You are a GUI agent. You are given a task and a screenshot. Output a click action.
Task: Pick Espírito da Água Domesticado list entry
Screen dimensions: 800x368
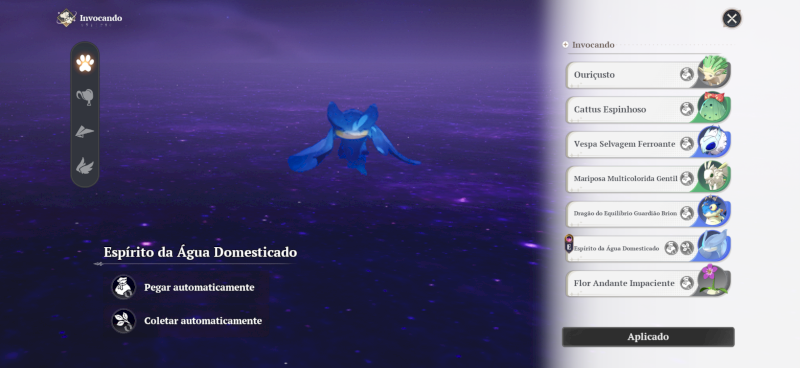[x=648, y=248]
